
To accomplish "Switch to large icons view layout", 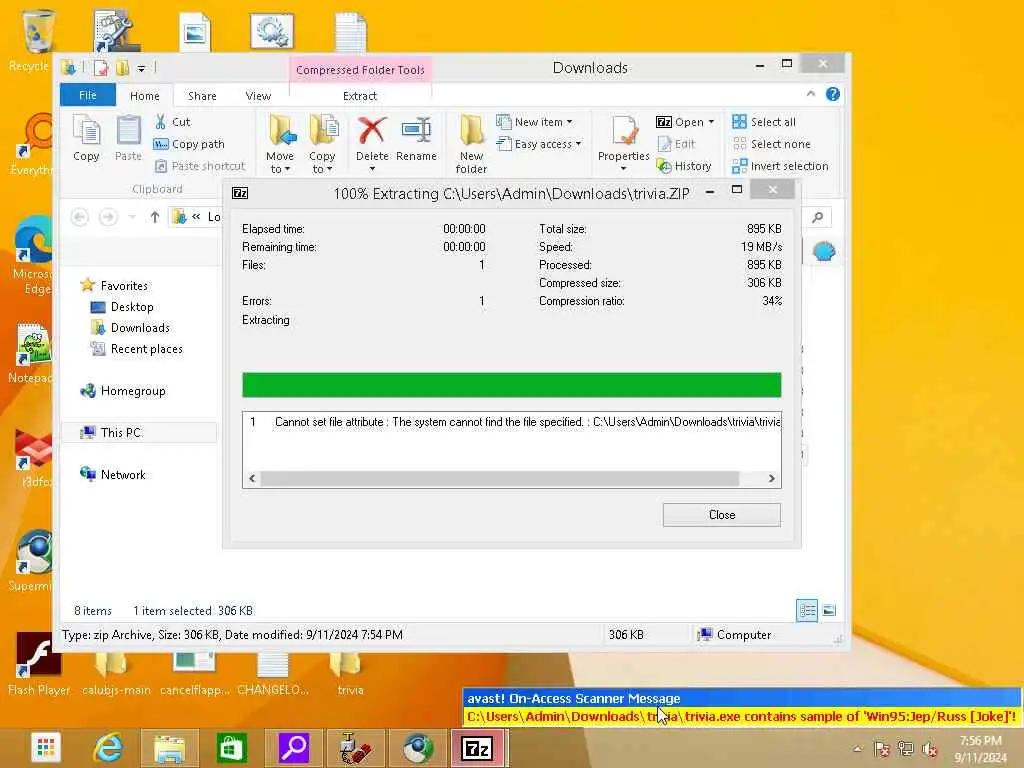I will [x=829, y=610].
